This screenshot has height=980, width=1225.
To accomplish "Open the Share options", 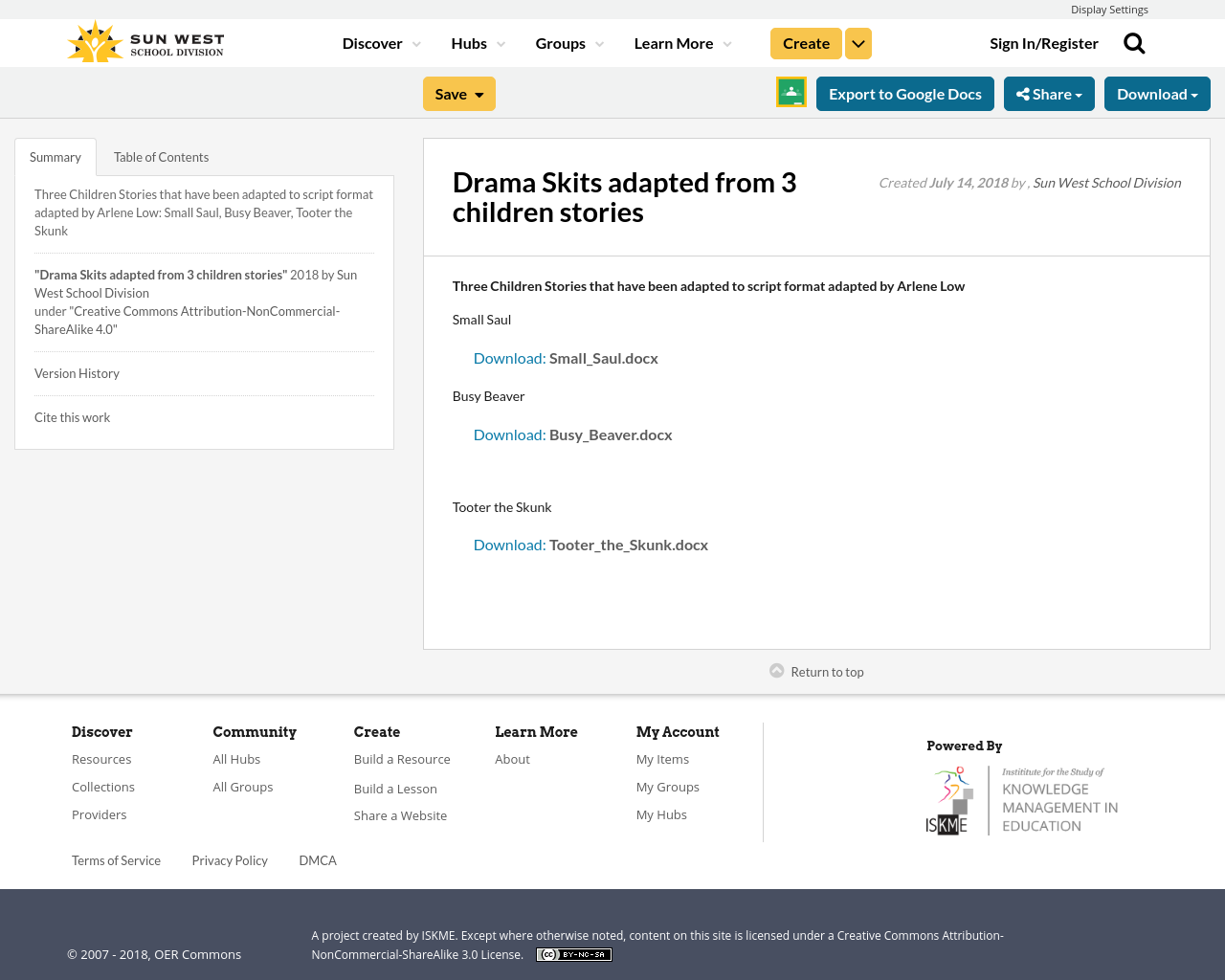I will (x=1049, y=93).
